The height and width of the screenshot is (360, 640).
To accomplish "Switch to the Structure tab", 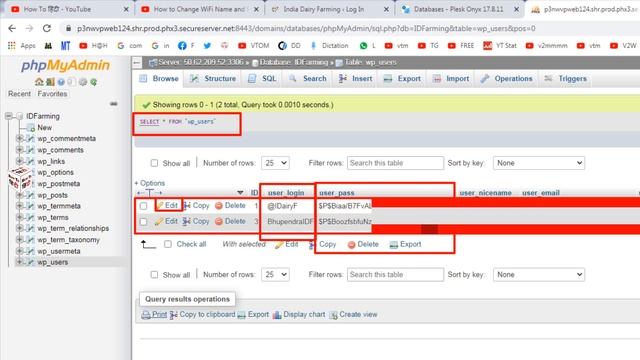I will pyautogui.click(x=213, y=79).
